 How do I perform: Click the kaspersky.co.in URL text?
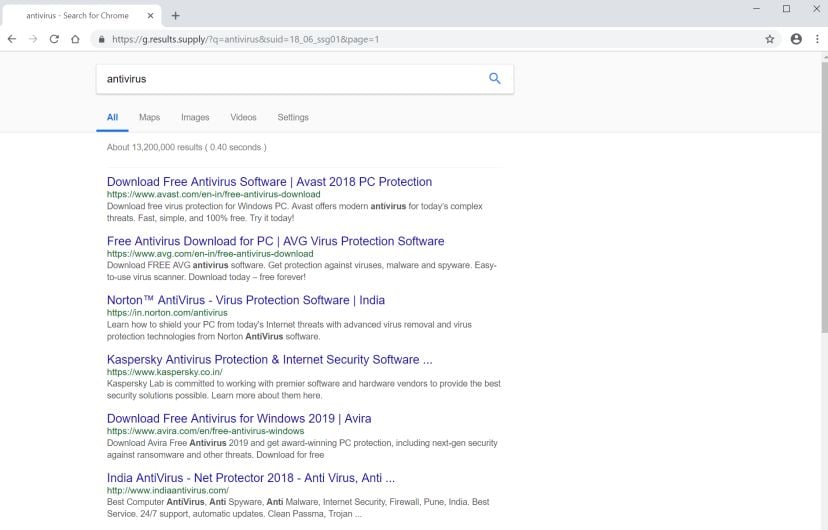(x=164, y=372)
